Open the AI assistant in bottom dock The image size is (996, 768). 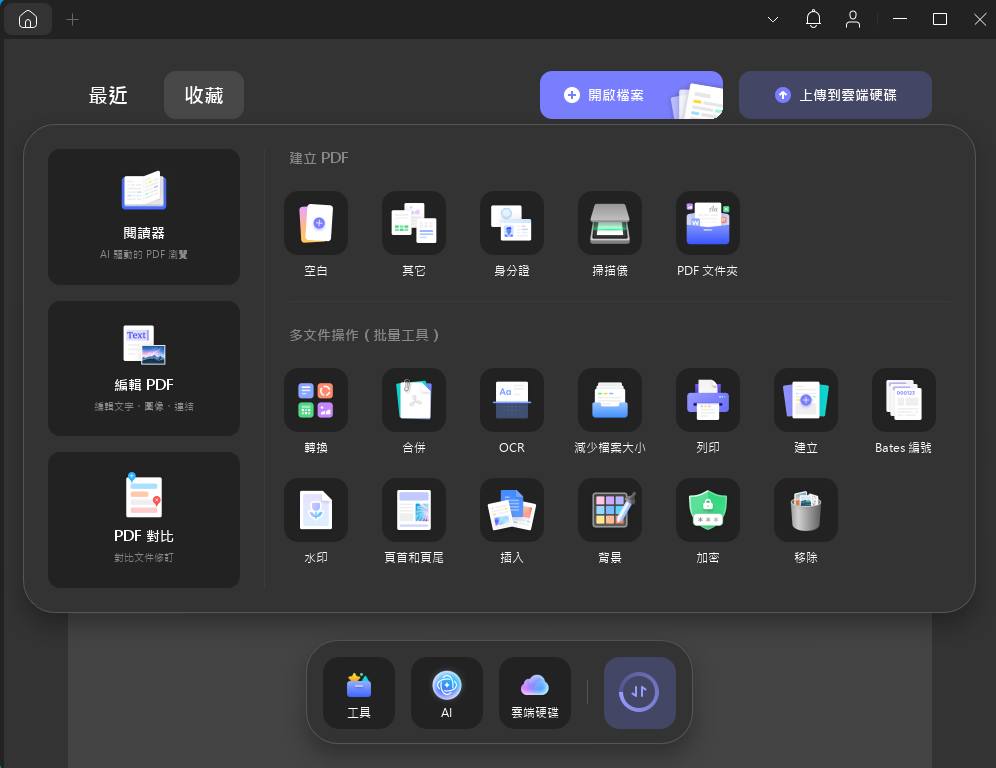coord(447,693)
